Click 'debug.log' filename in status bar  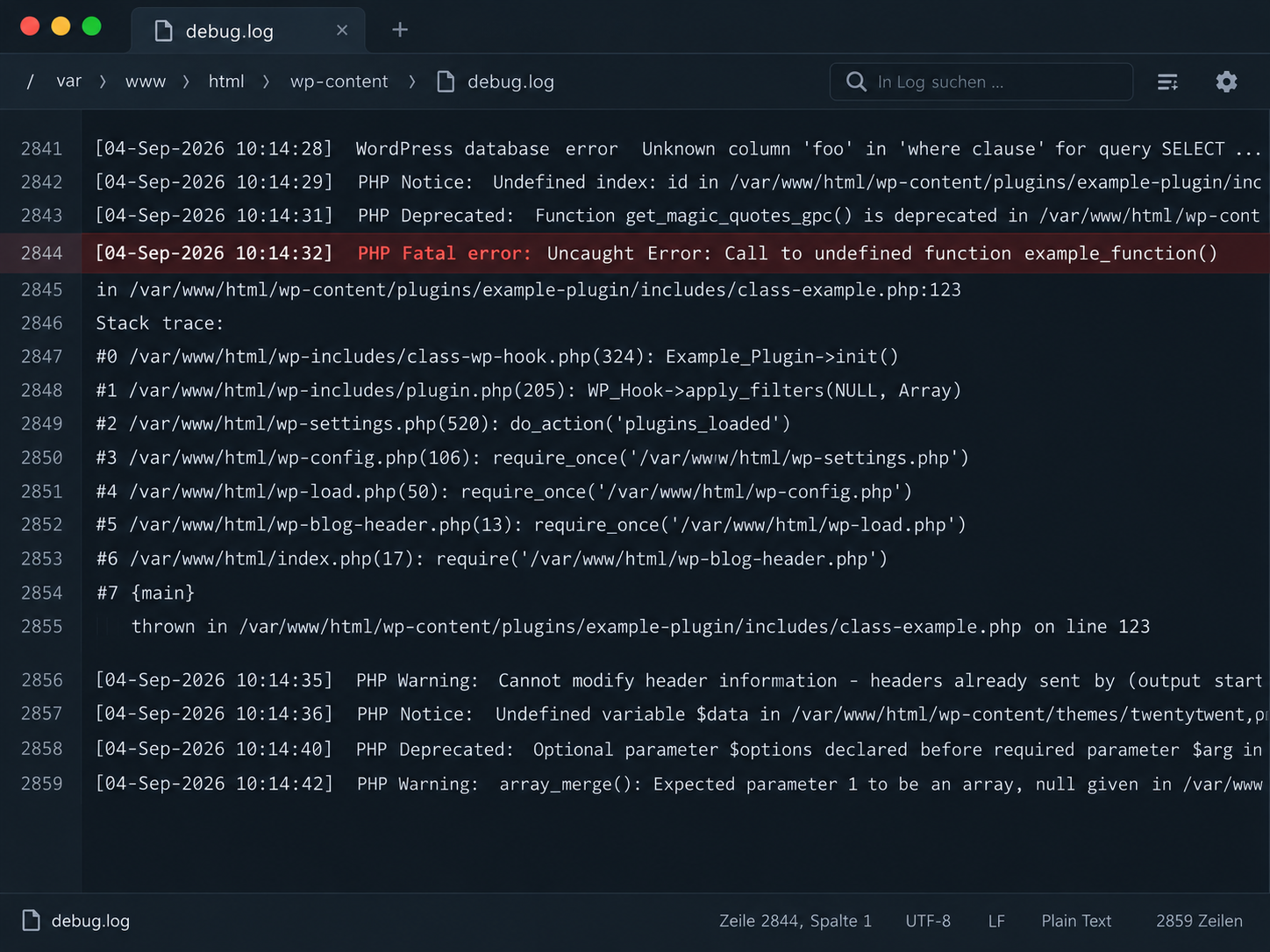point(90,920)
